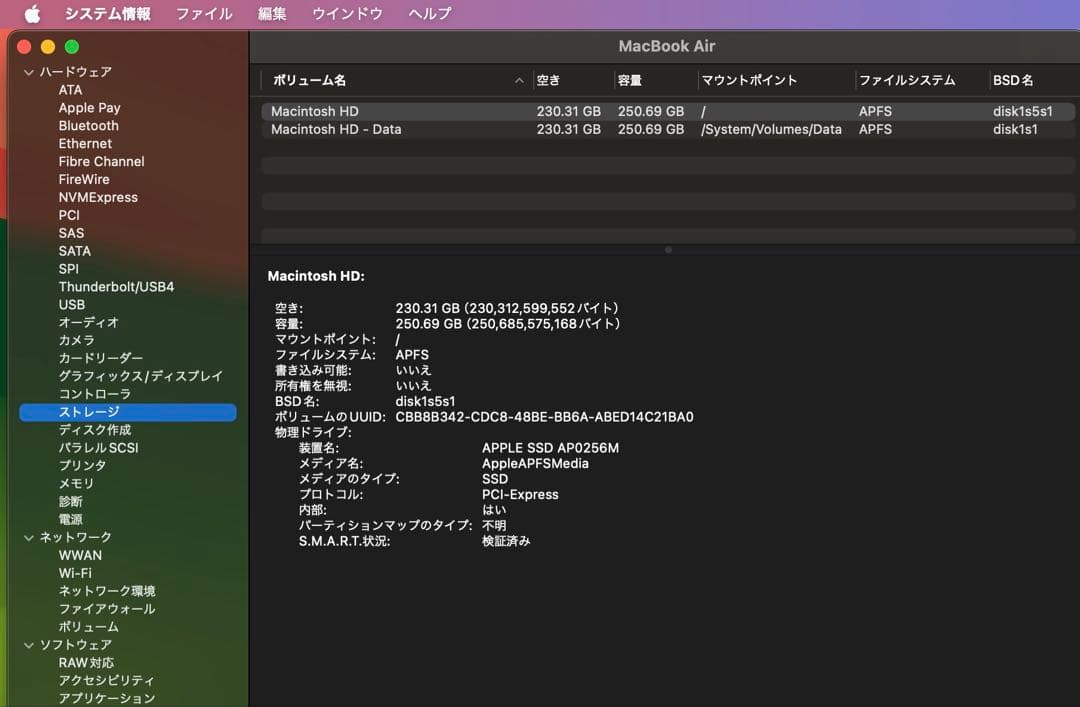
Task: Select Thunderbolt/USB4 in the sidebar
Action: click(116, 287)
